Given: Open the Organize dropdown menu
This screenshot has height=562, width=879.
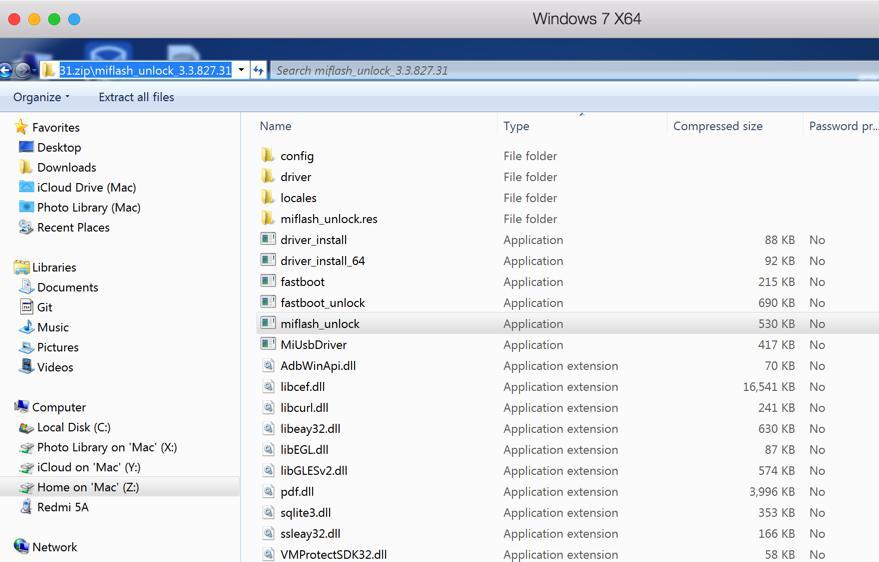Looking at the screenshot, I should click(41, 97).
